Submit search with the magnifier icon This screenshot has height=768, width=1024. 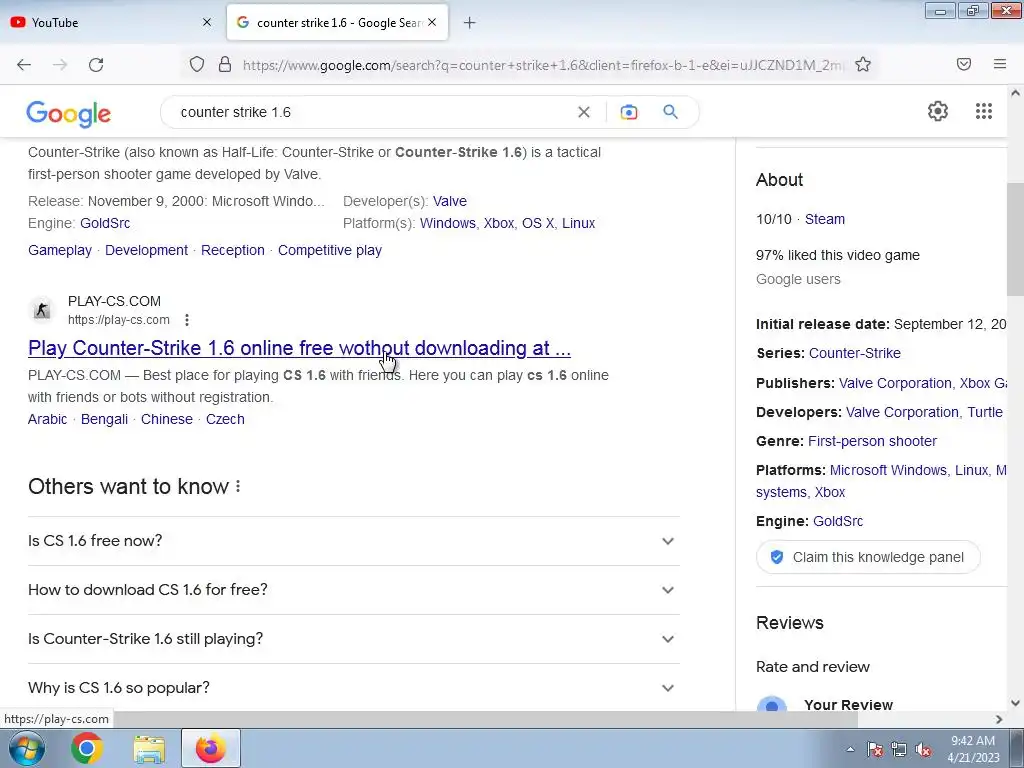pyautogui.click(x=670, y=112)
